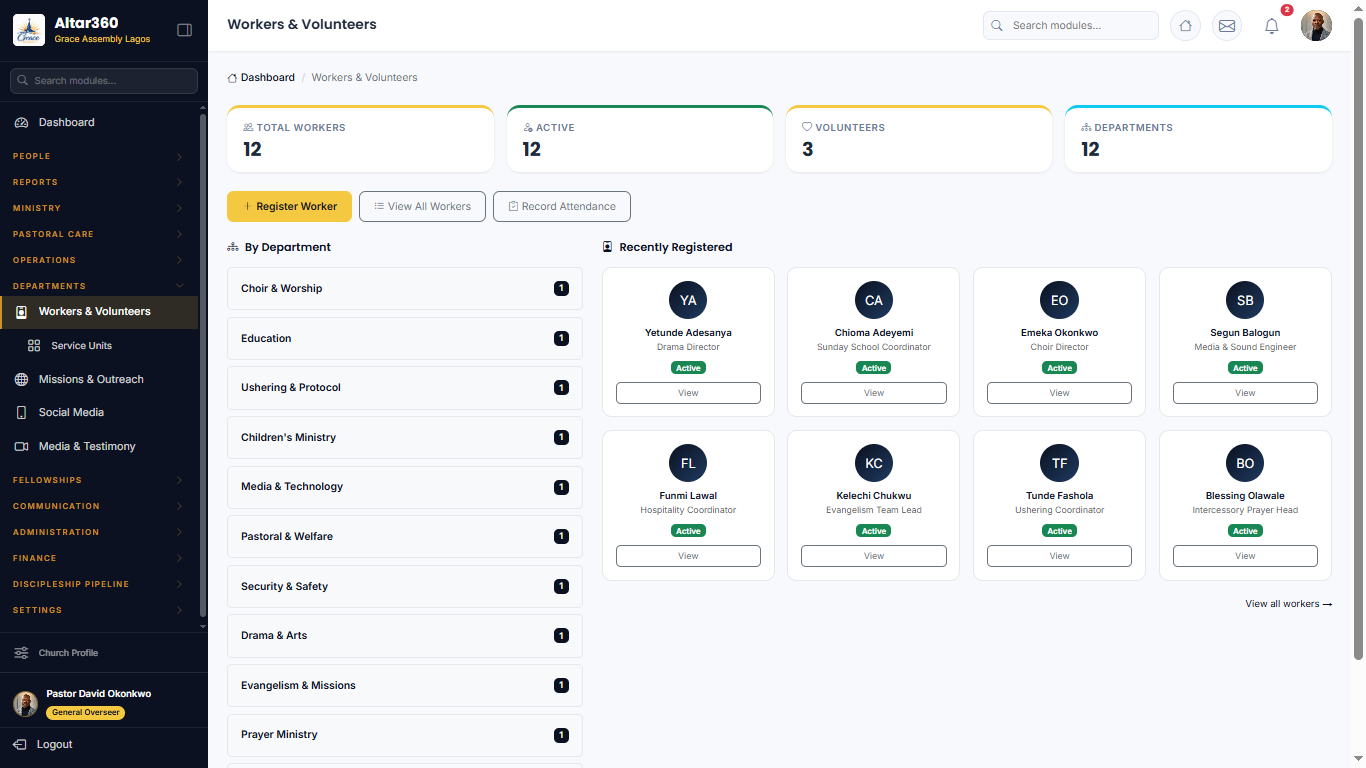Open the Prayer Ministry department row

click(x=405, y=735)
